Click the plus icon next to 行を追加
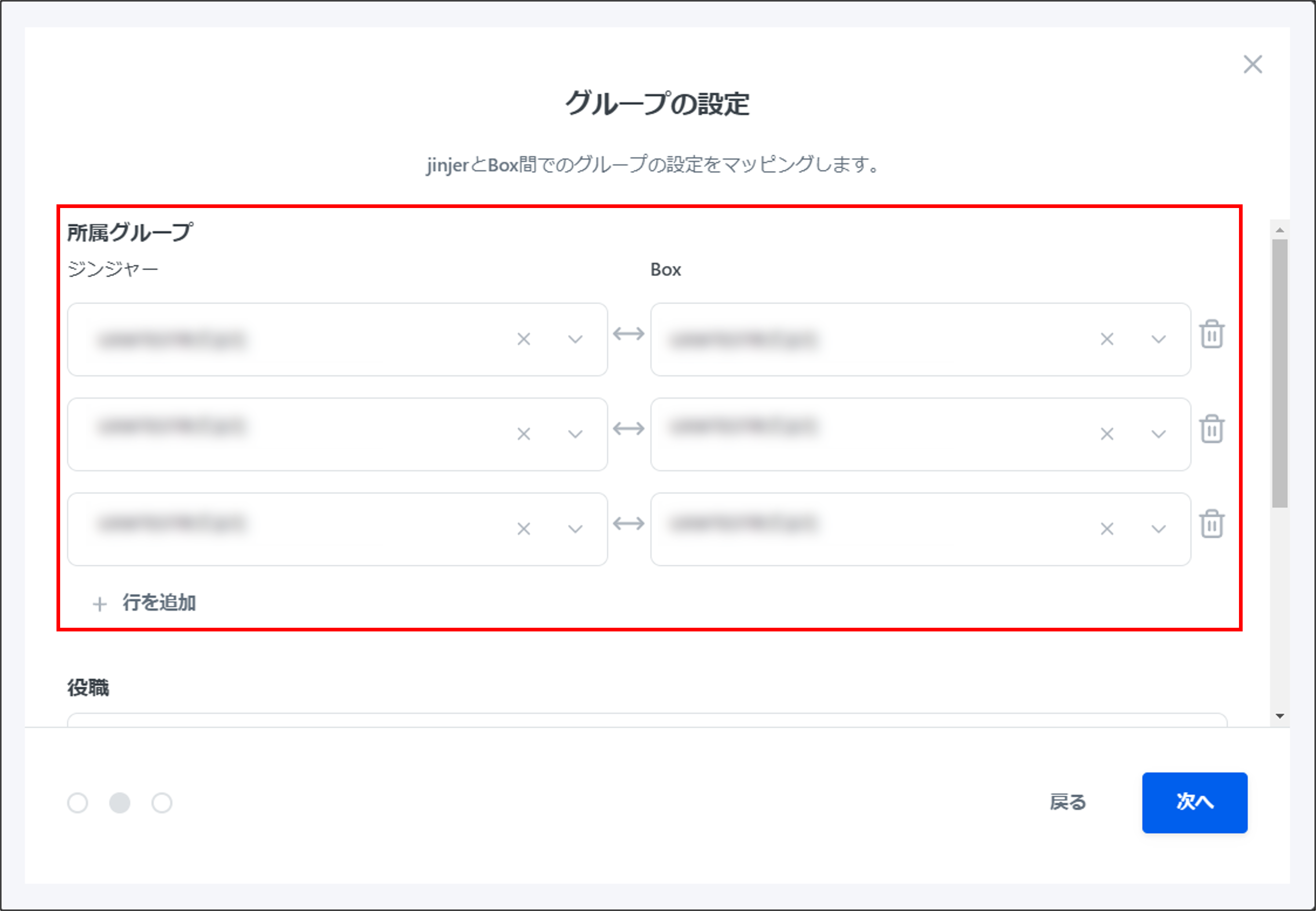Viewport: 1316px width, 911px height. (100, 603)
